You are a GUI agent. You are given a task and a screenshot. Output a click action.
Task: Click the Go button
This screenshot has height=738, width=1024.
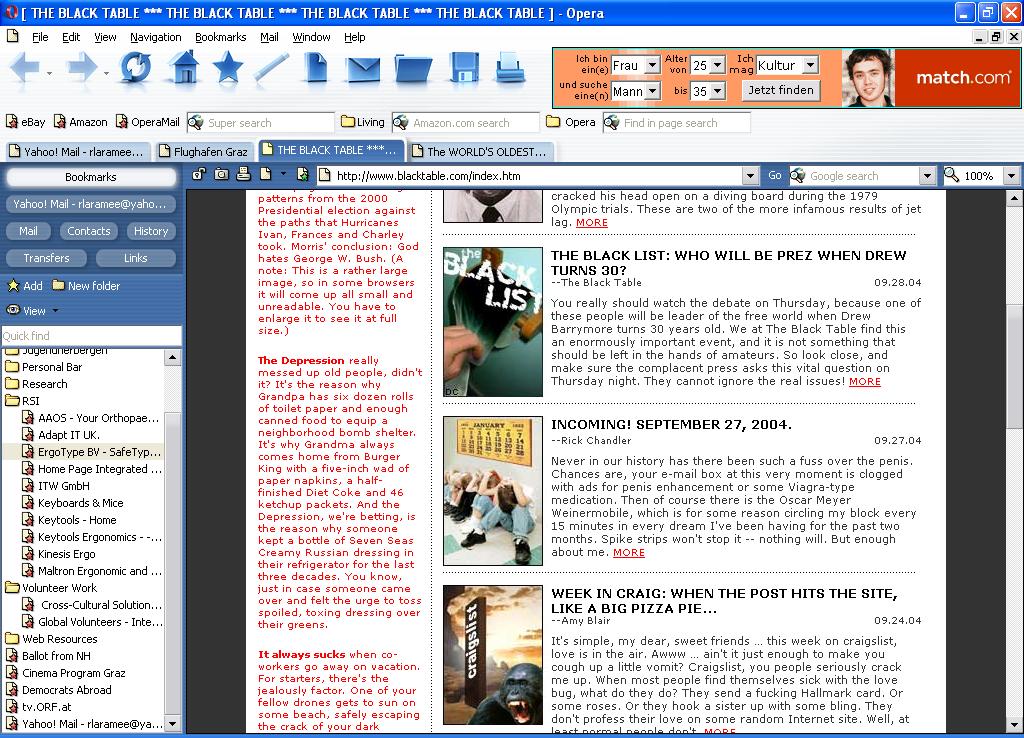[x=775, y=176]
